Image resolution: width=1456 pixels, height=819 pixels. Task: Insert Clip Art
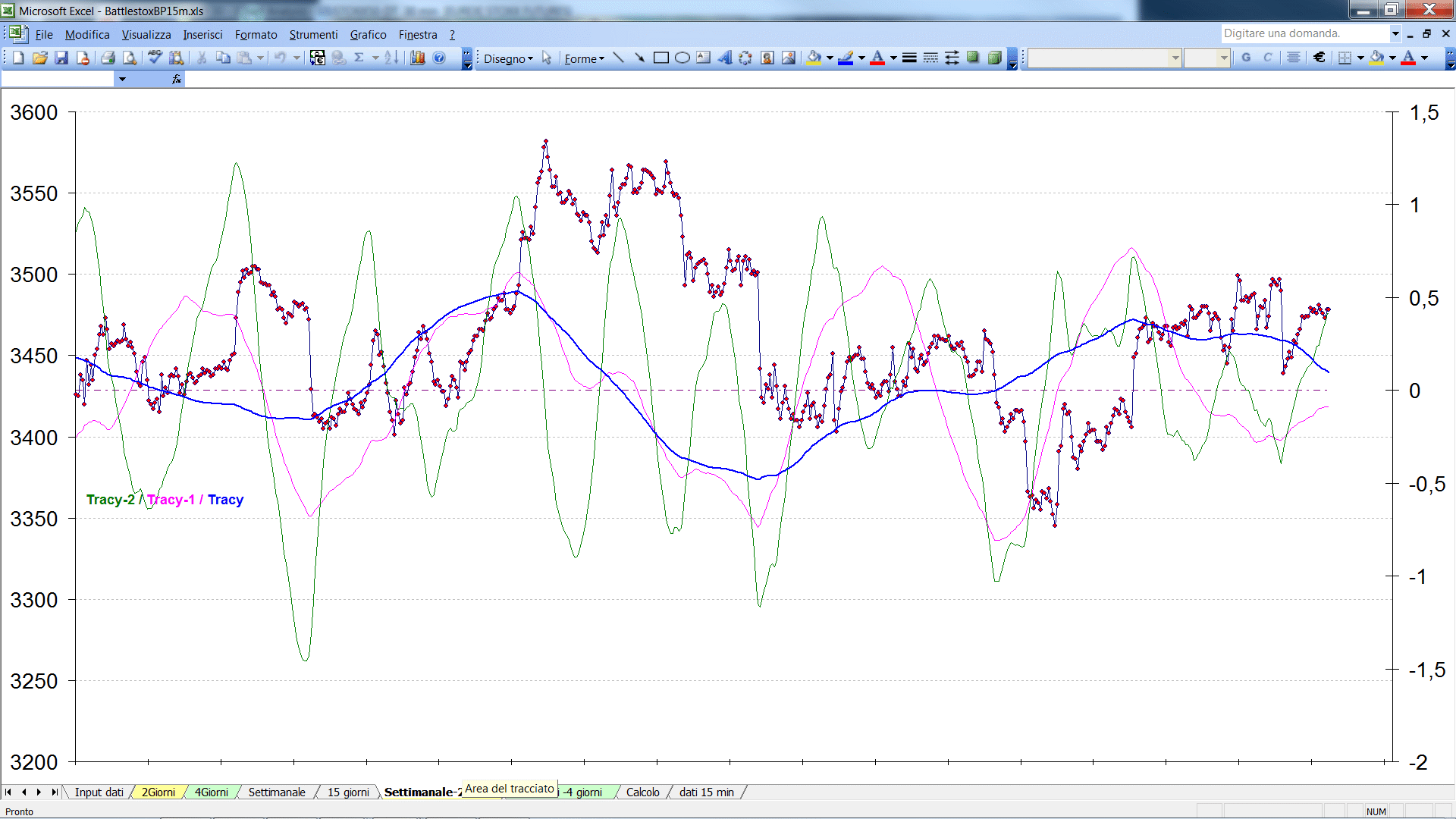pos(767,58)
